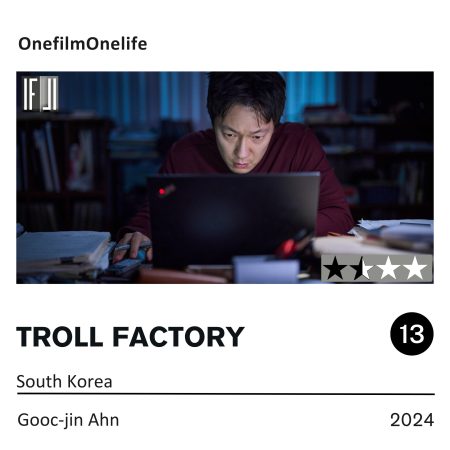Screen dimensions: 450x450
Task: Click the pile of papers at right of desk
Action: coord(393,233)
